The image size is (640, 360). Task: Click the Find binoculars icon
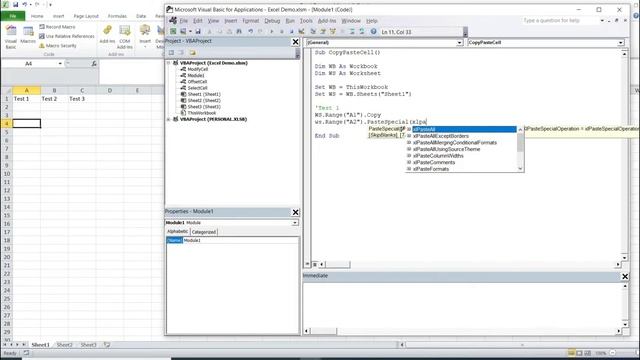(x=239, y=31)
